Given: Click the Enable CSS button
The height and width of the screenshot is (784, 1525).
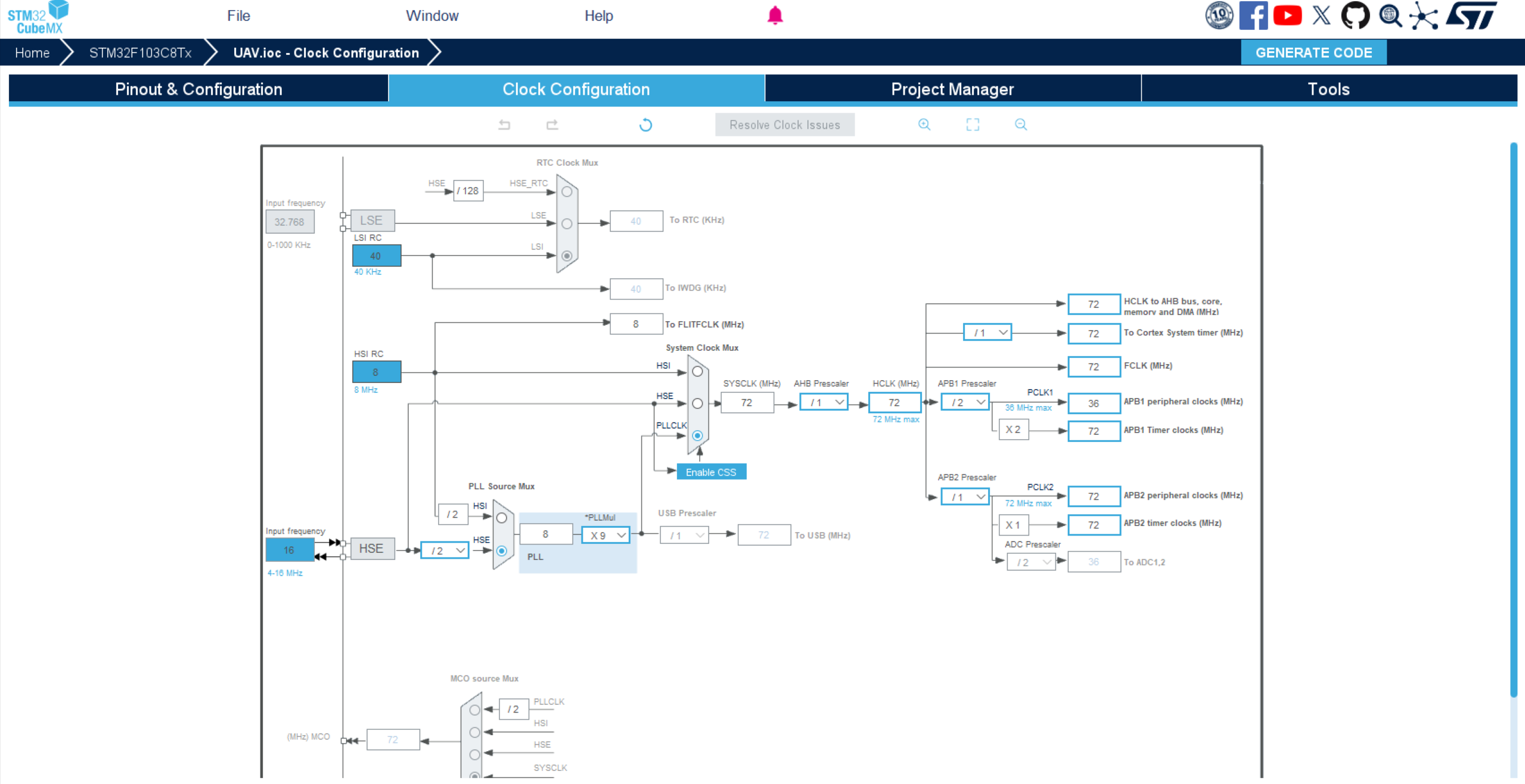Looking at the screenshot, I should [x=711, y=472].
